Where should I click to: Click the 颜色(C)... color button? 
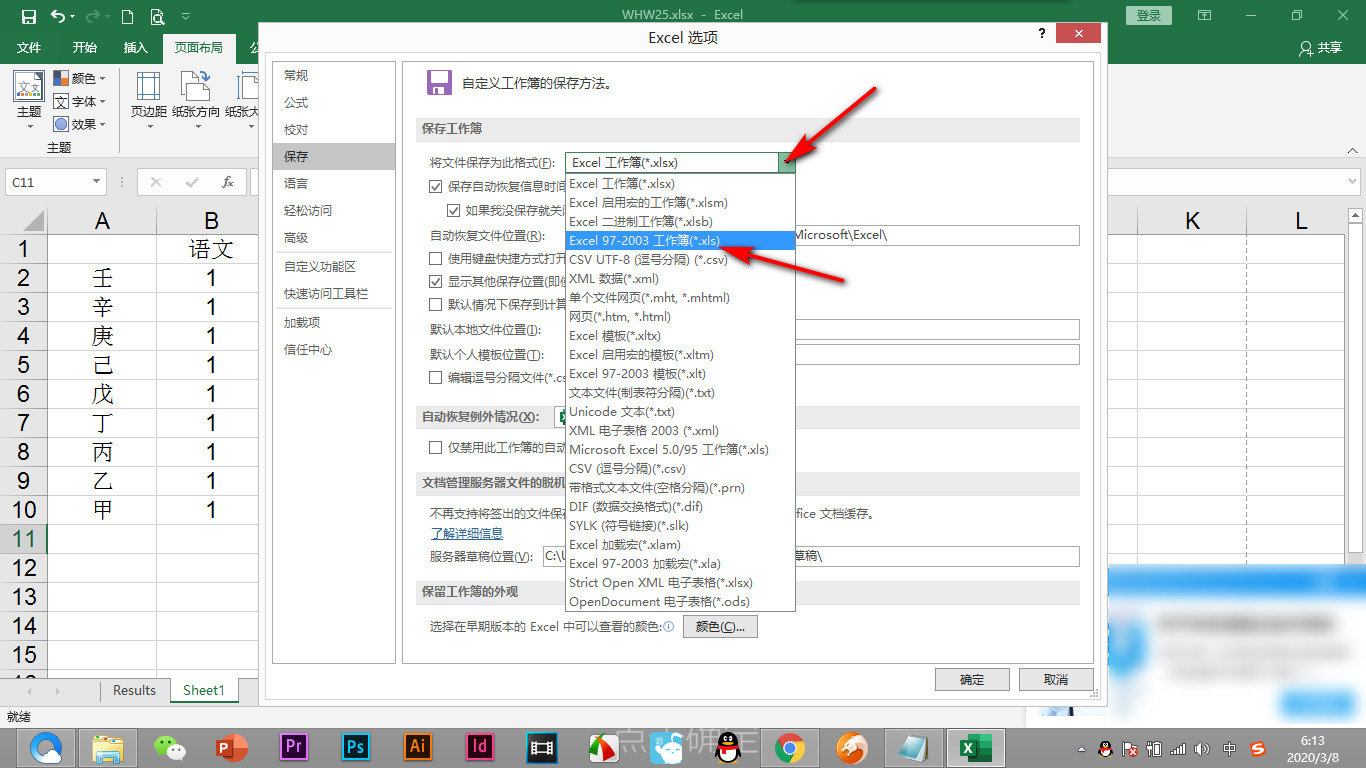coord(720,627)
